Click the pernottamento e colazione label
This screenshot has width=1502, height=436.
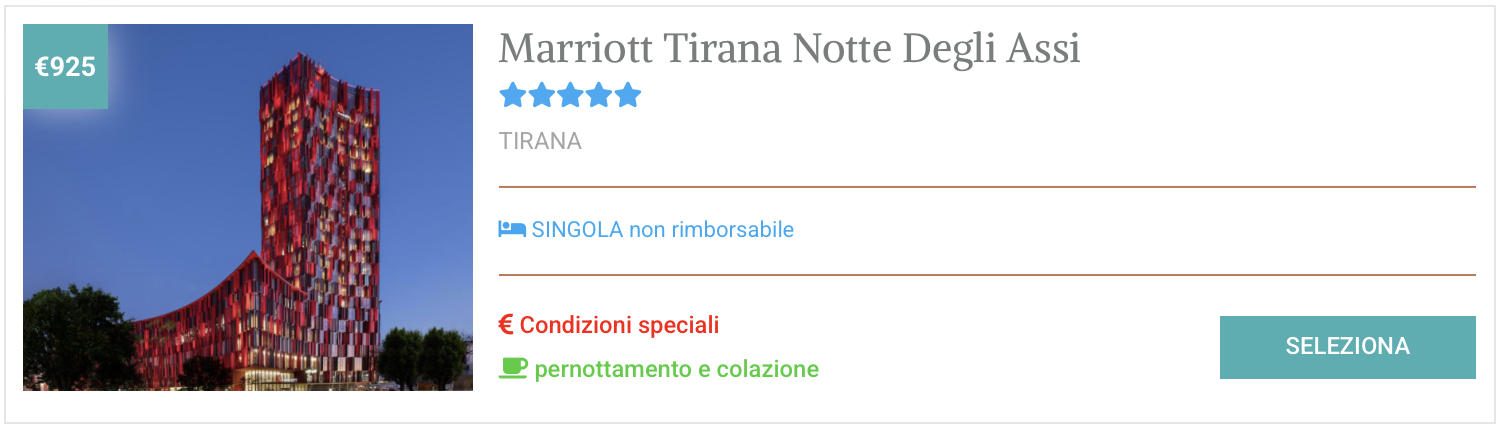[x=676, y=369]
